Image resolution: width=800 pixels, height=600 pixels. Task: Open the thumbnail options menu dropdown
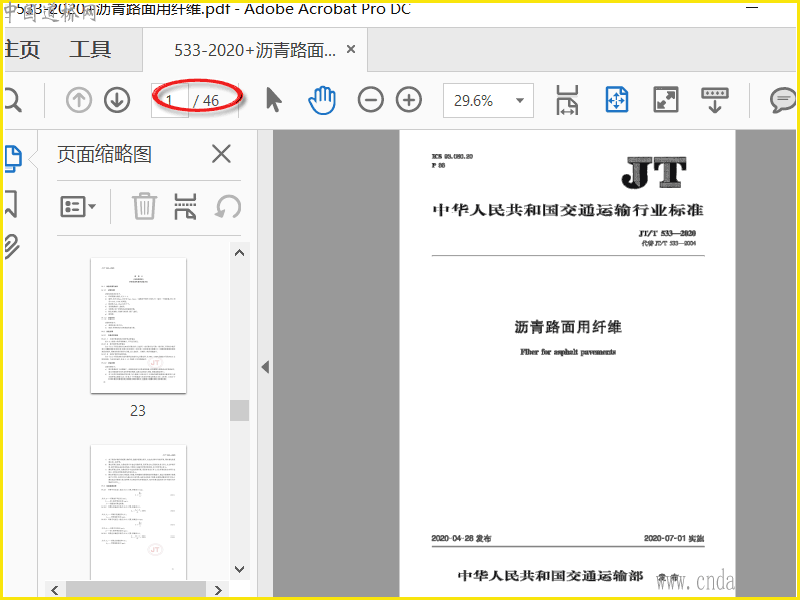tap(78, 207)
